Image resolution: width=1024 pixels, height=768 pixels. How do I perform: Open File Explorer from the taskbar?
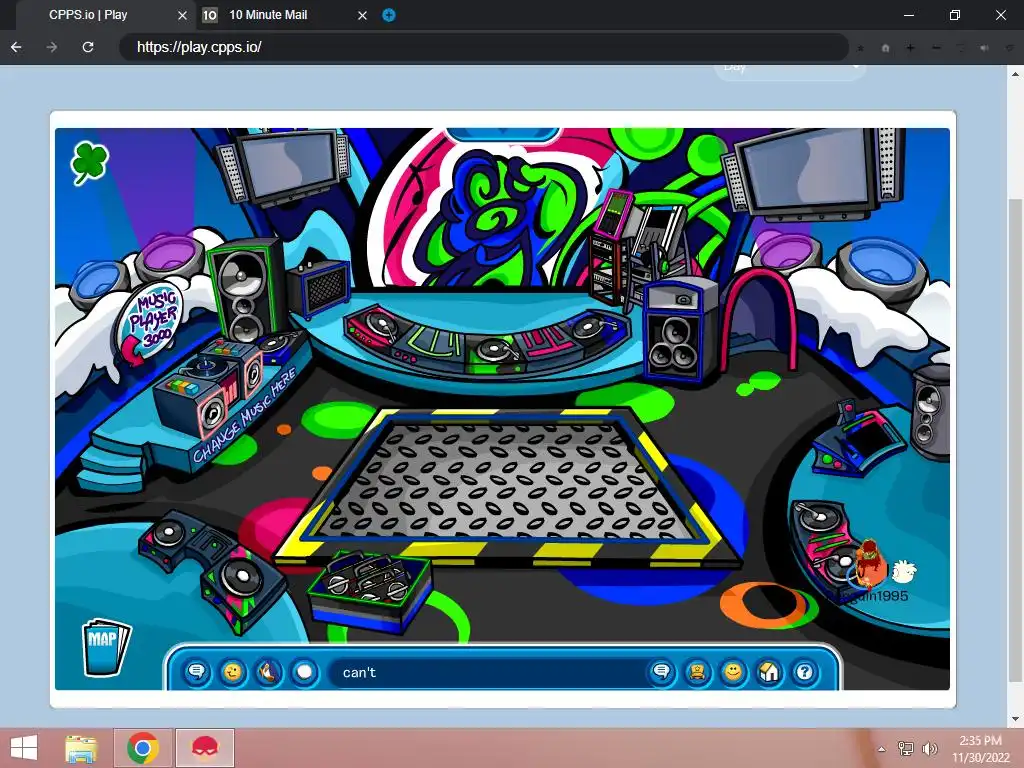click(x=81, y=748)
